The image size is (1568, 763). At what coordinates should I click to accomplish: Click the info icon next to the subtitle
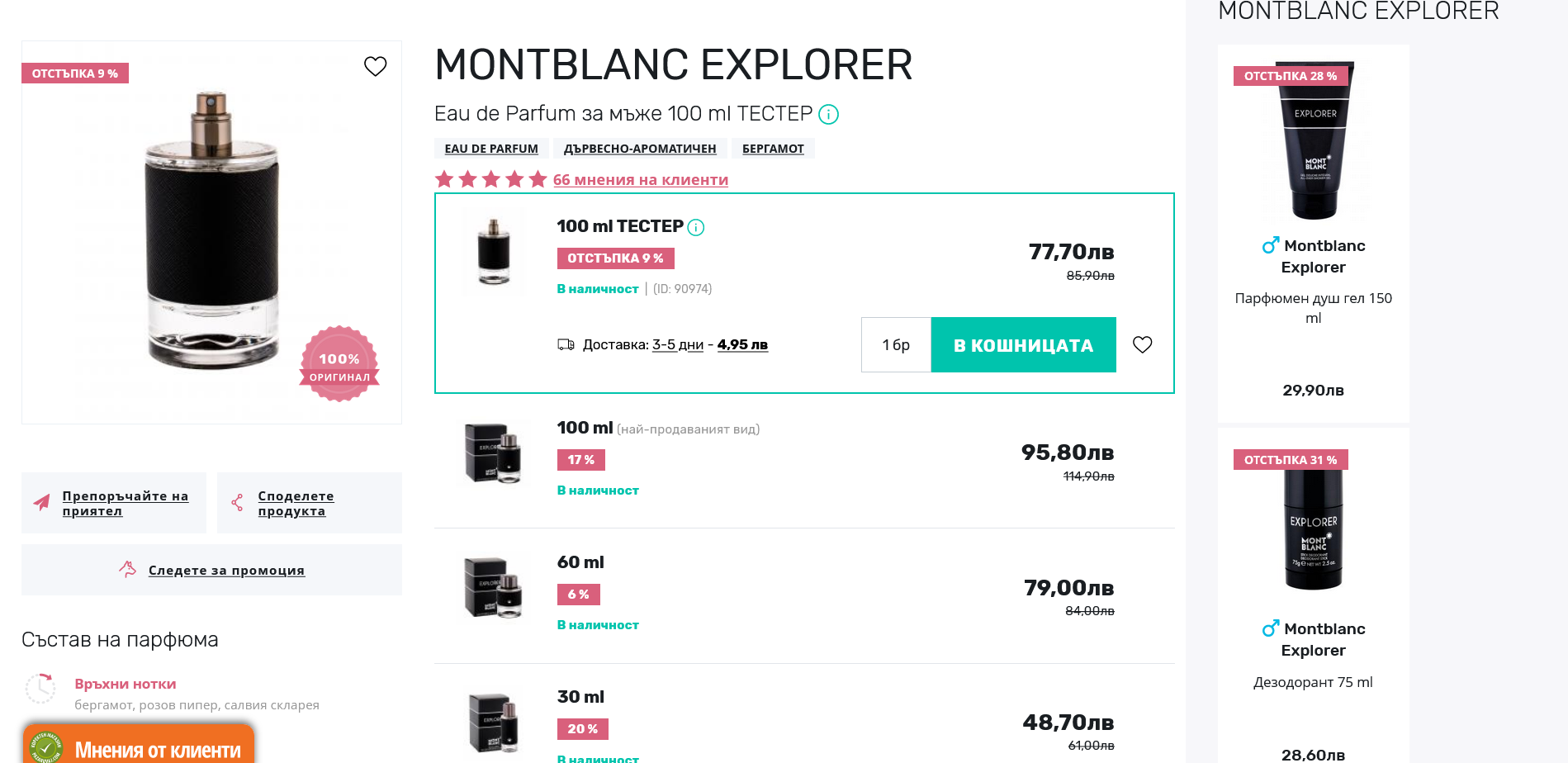(828, 115)
